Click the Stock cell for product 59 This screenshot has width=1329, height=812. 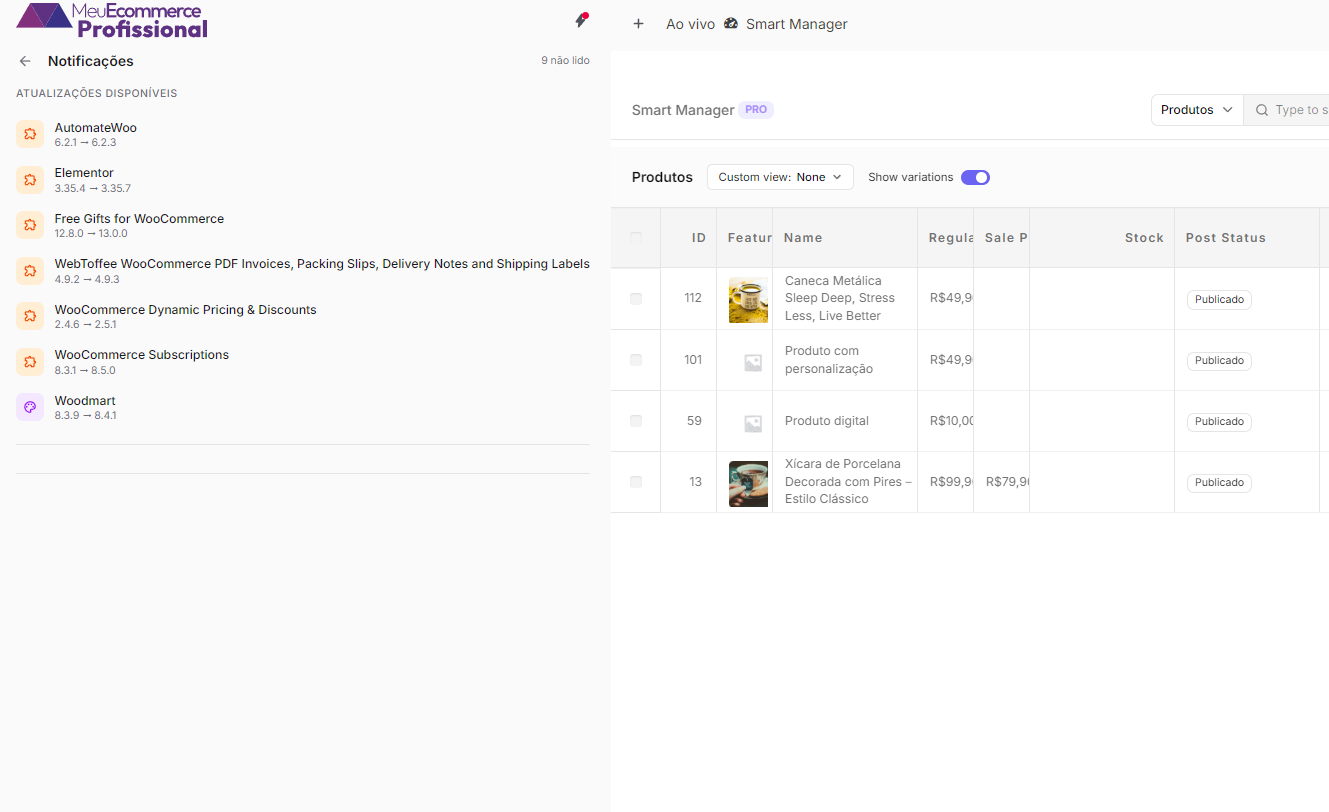click(1102, 421)
